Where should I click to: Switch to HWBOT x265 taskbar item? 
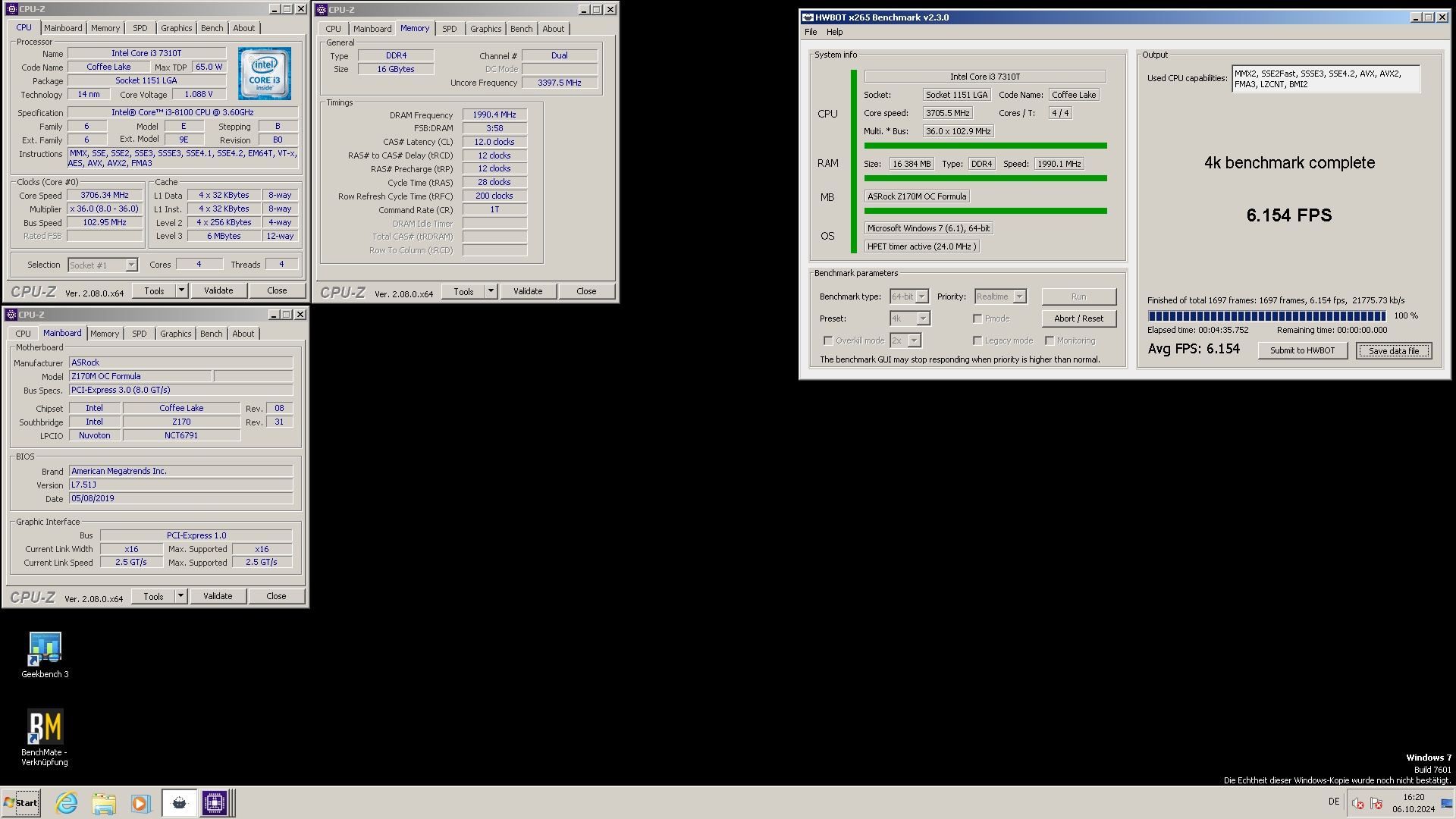pos(179,803)
